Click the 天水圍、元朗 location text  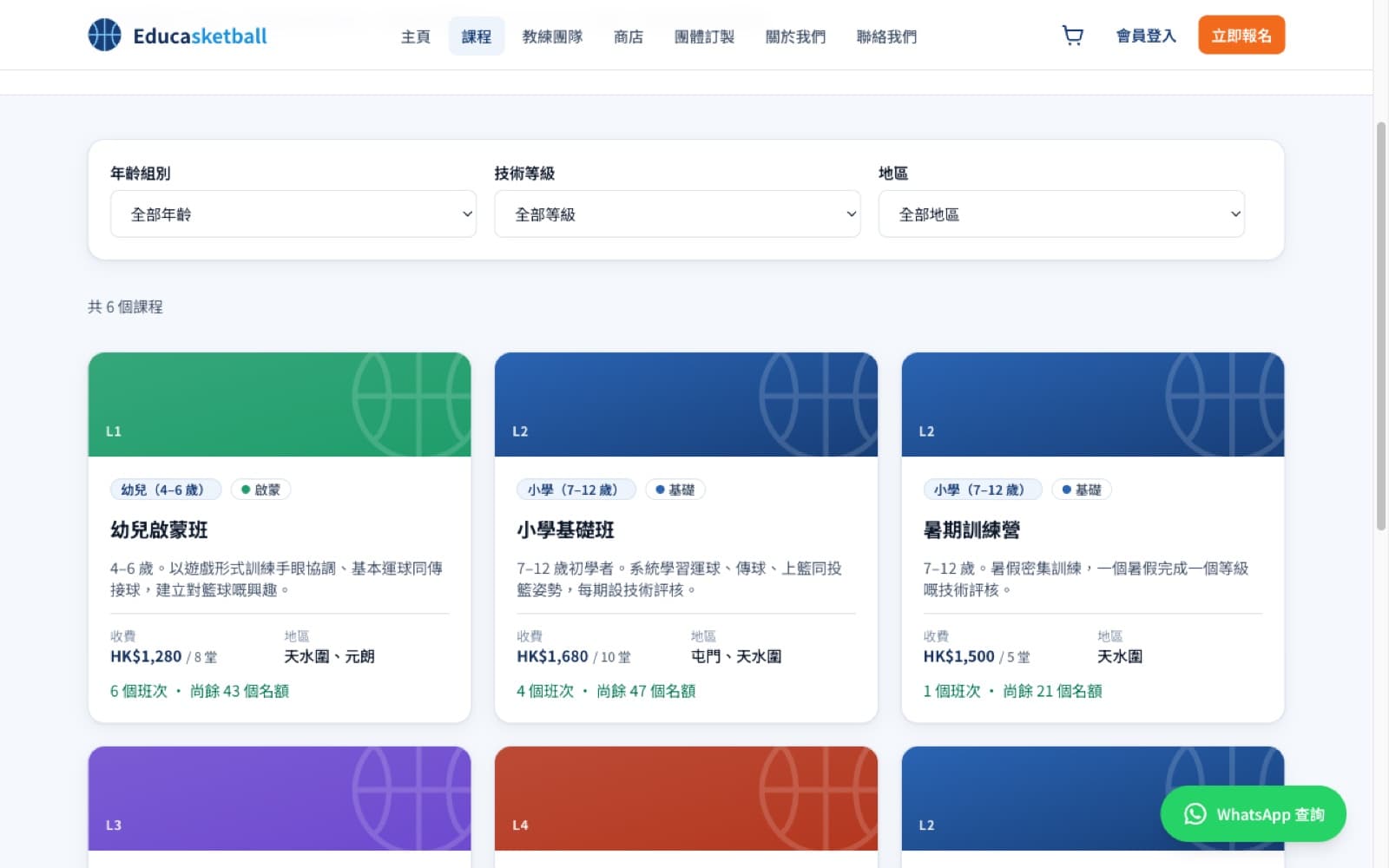[329, 656]
